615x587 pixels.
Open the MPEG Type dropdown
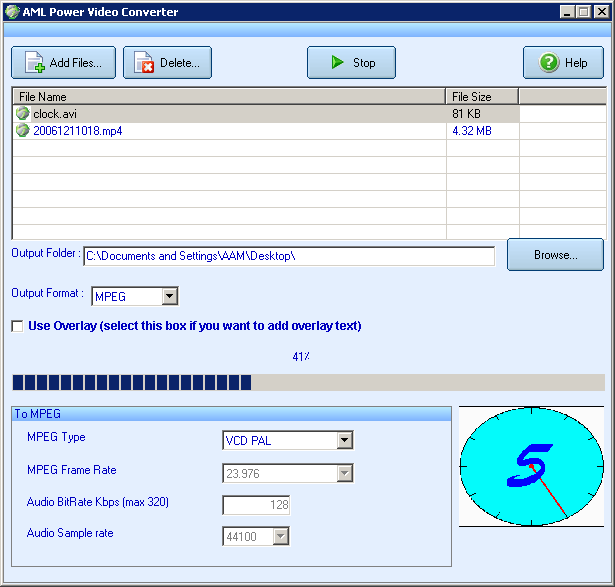click(344, 440)
